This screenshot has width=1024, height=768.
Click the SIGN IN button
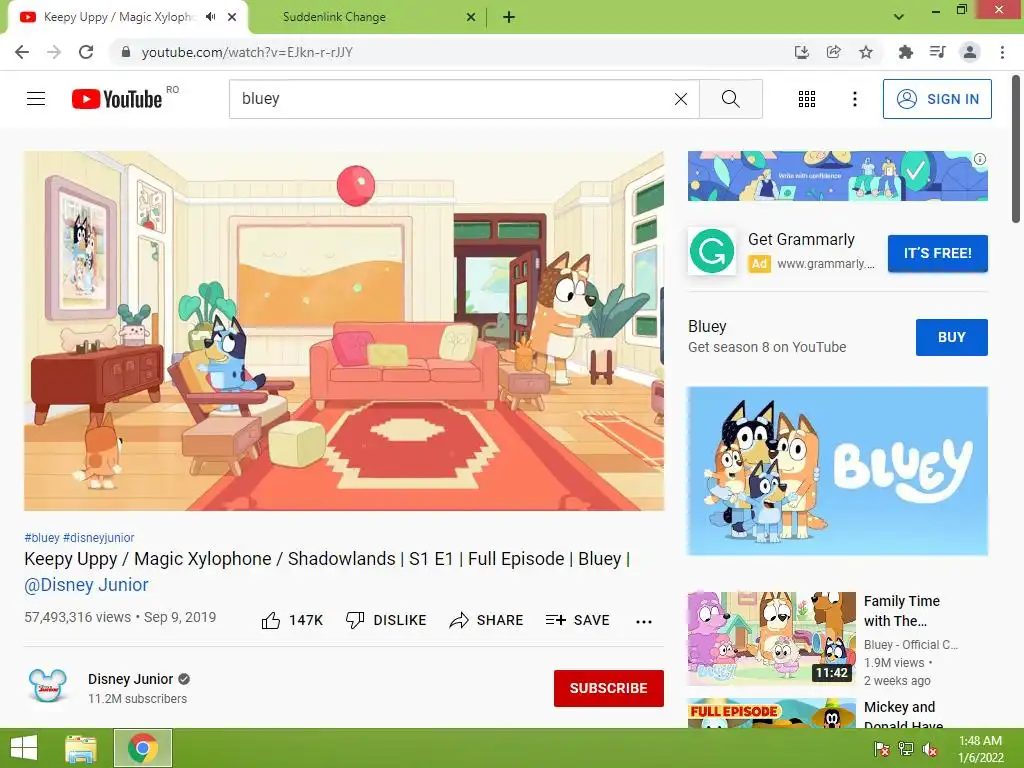point(936,99)
